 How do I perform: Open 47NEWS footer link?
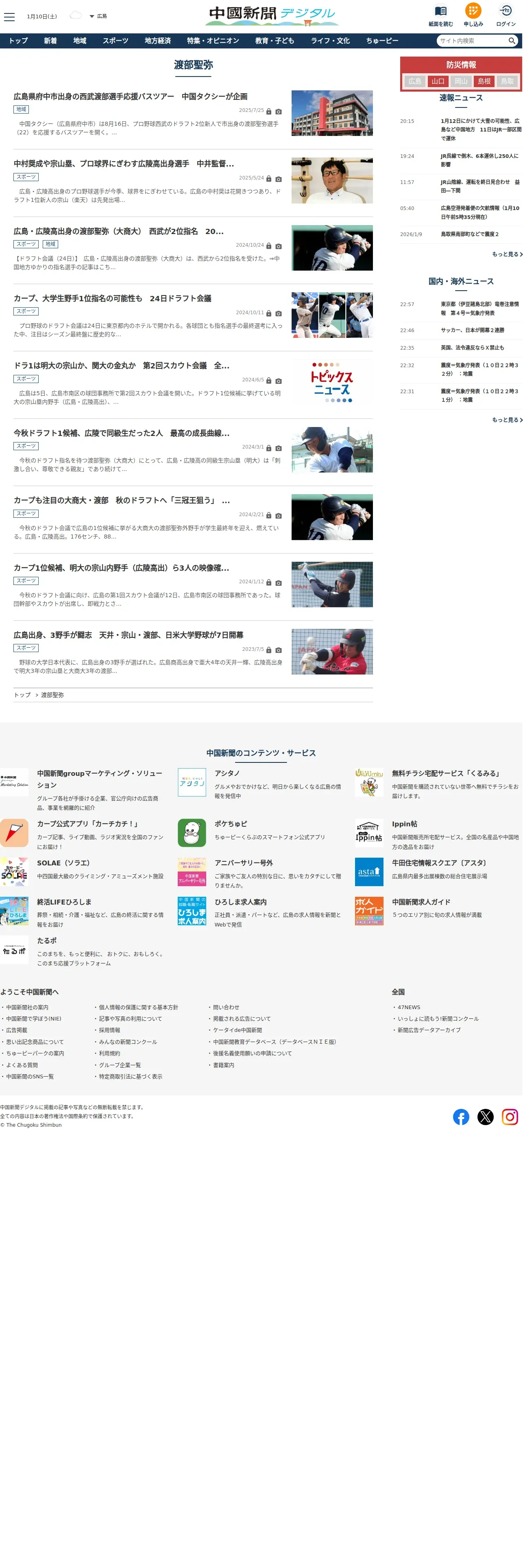click(x=409, y=1007)
